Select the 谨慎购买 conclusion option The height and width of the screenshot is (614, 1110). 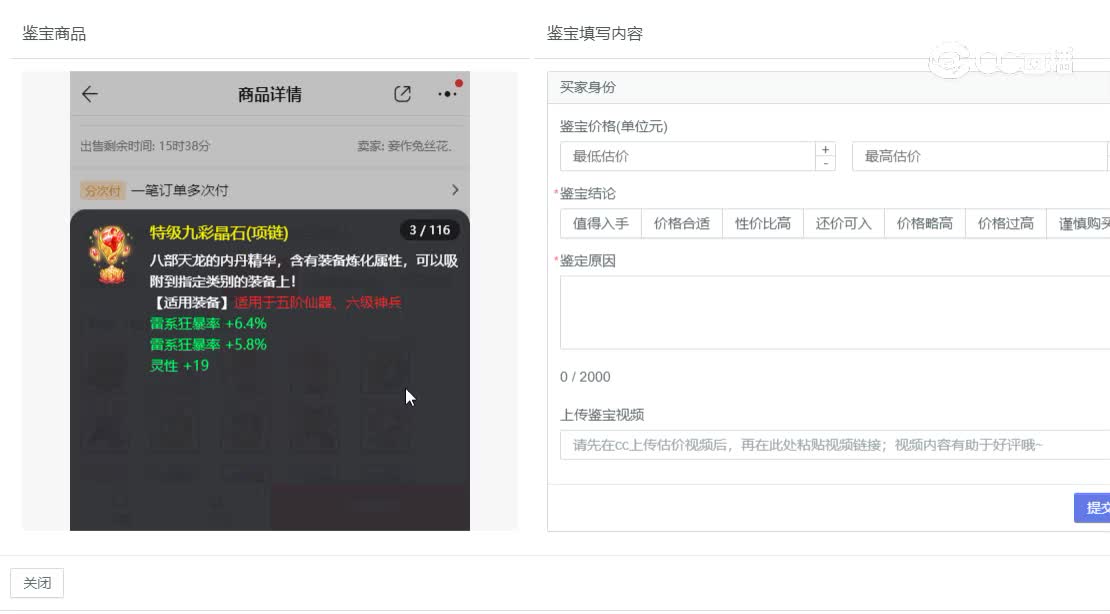[x=1079, y=224]
